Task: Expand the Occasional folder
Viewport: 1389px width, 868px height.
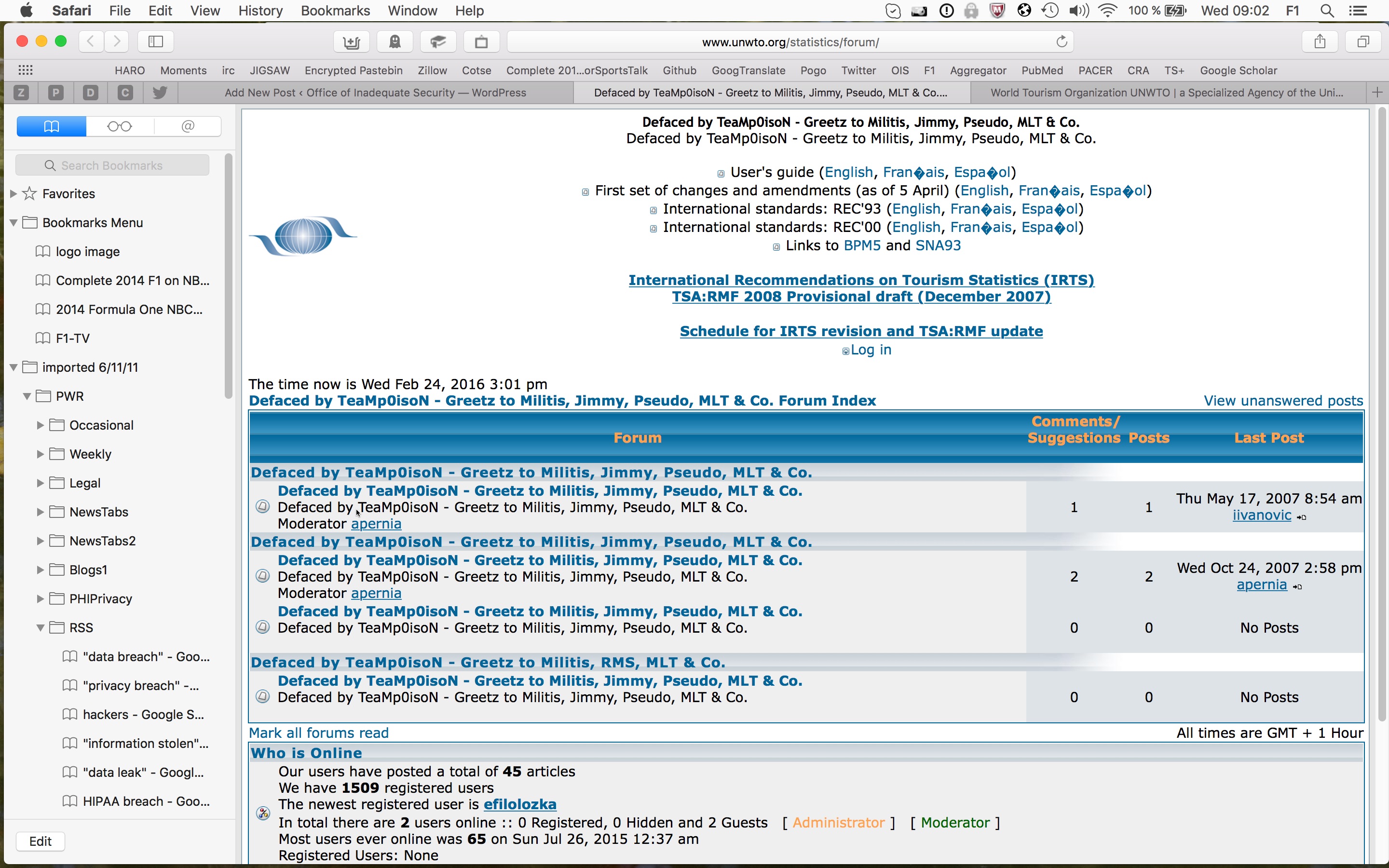Action: pyautogui.click(x=40, y=425)
